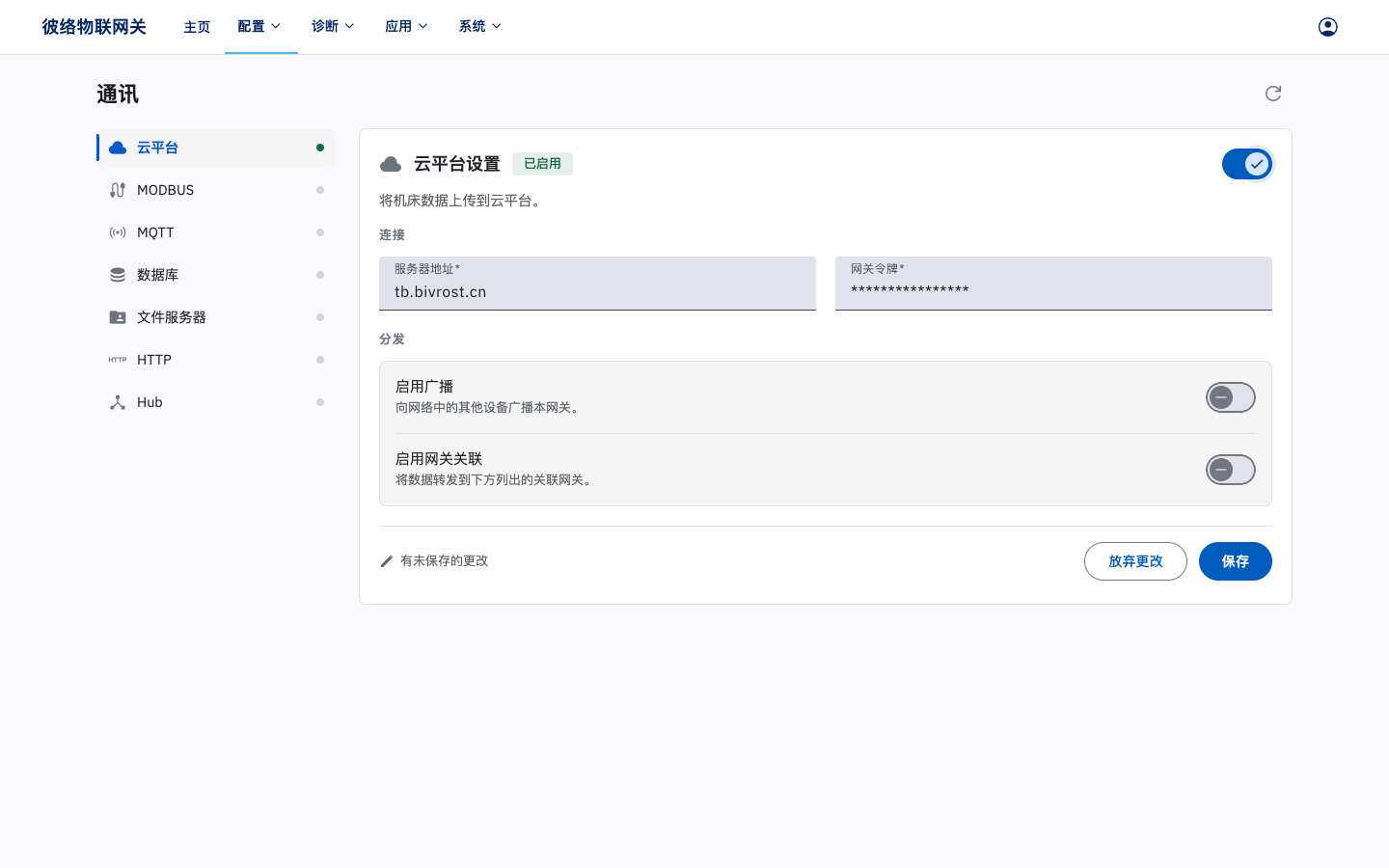Viewport: 1389px width, 868px height.
Task: Click the cloud icon next to 云平台
Action: (118, 148)
